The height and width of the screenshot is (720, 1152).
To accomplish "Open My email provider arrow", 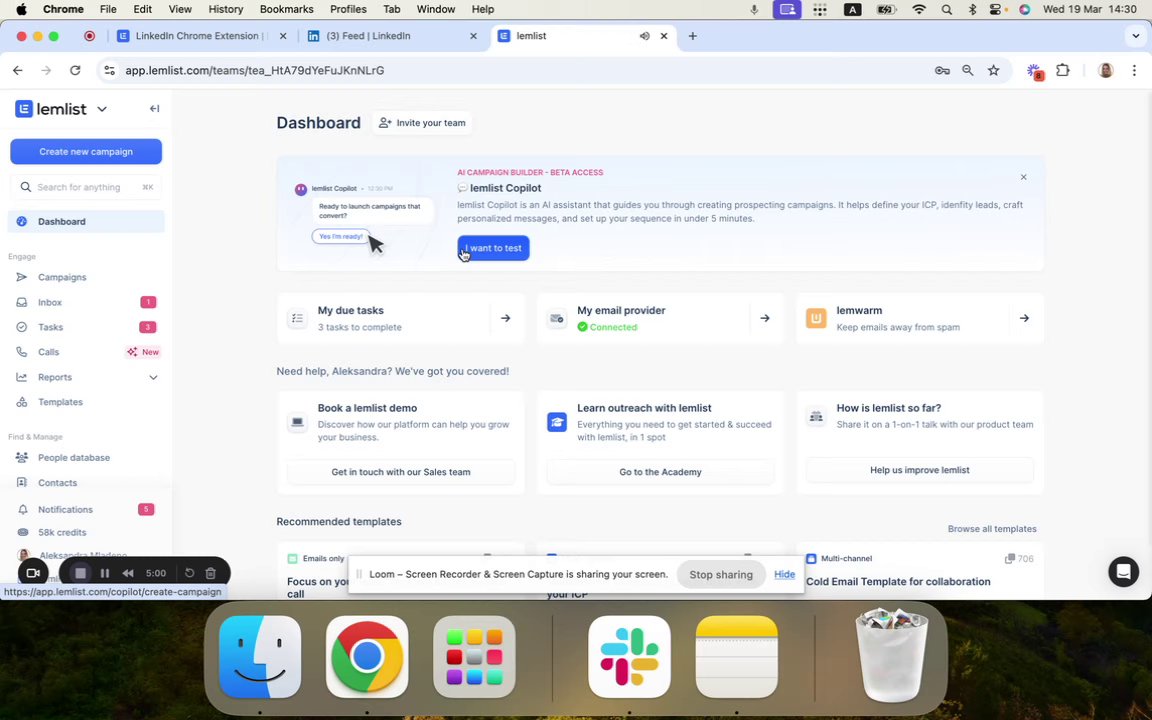I will 765,318.
